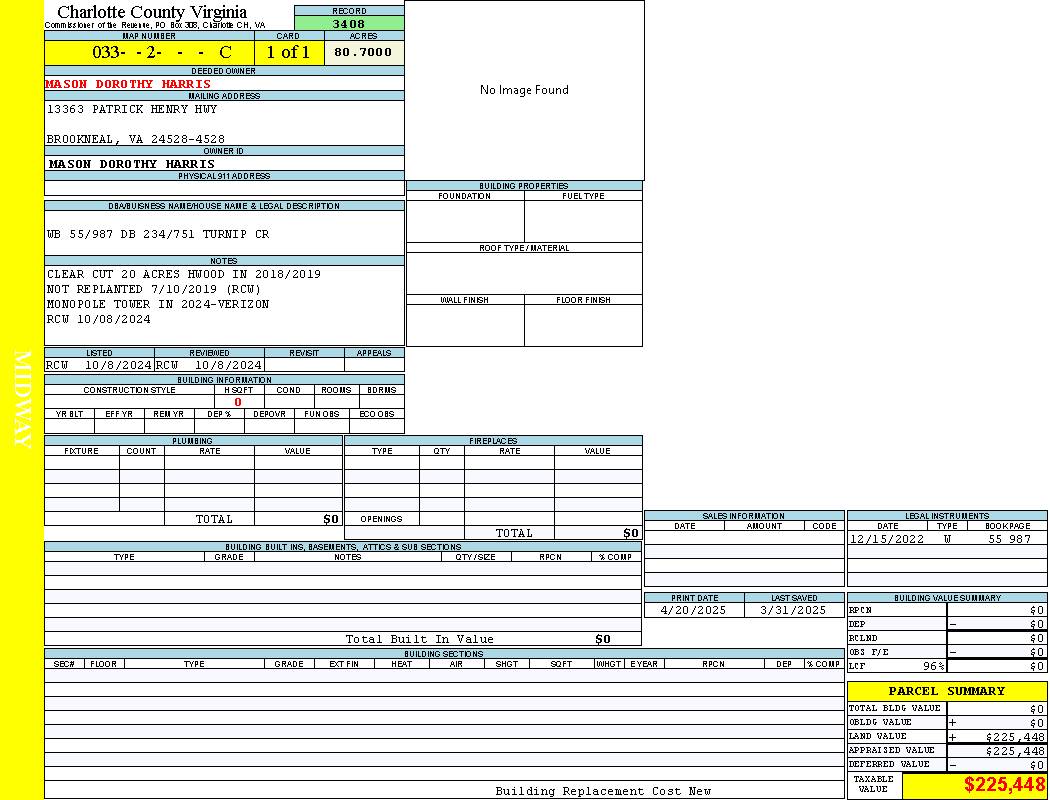Select the red taxable value amount

click(x=1004, y=785)
